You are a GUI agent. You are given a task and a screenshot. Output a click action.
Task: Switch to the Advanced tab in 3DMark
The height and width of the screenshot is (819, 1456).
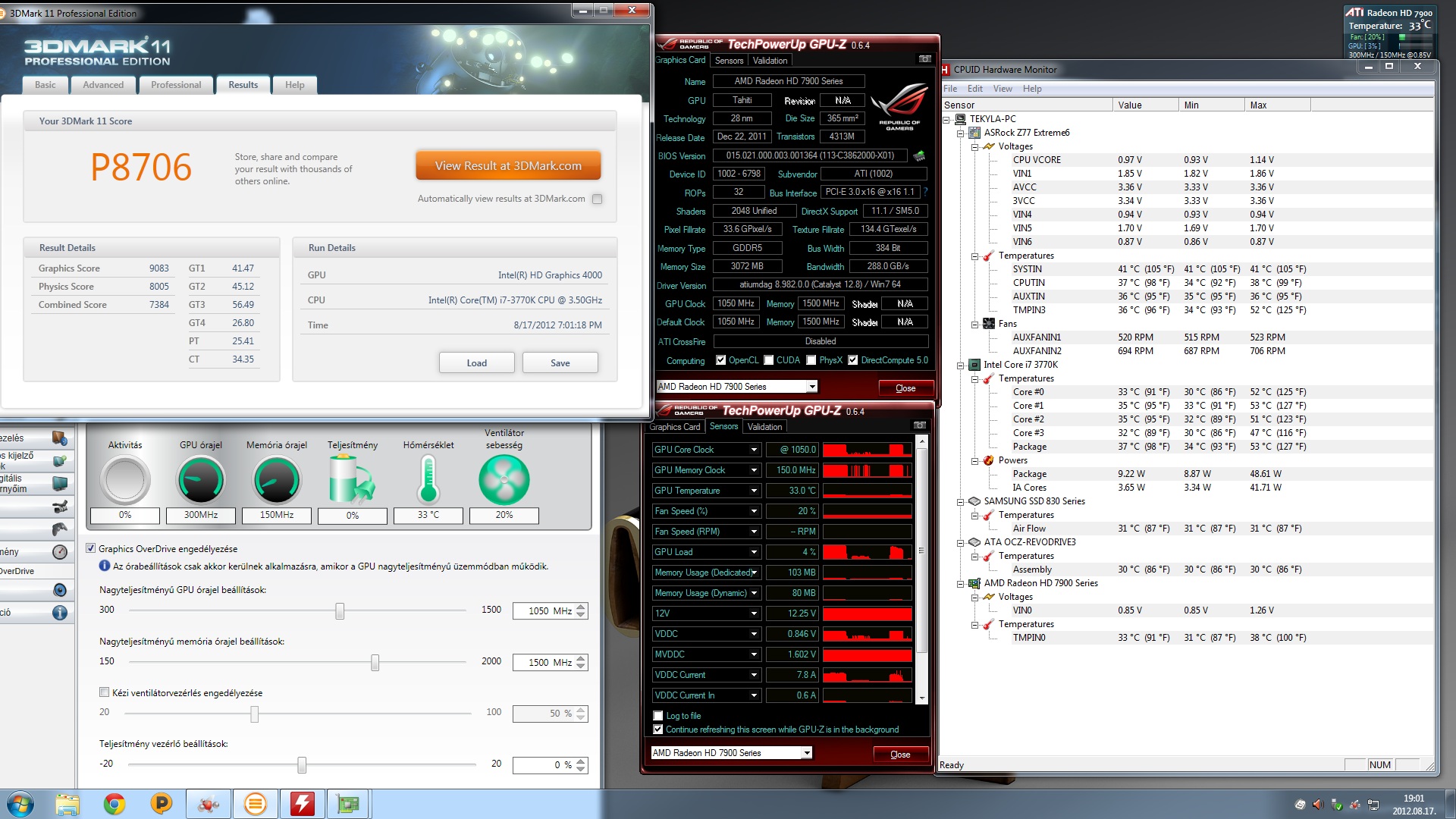[x=103, y=85]
